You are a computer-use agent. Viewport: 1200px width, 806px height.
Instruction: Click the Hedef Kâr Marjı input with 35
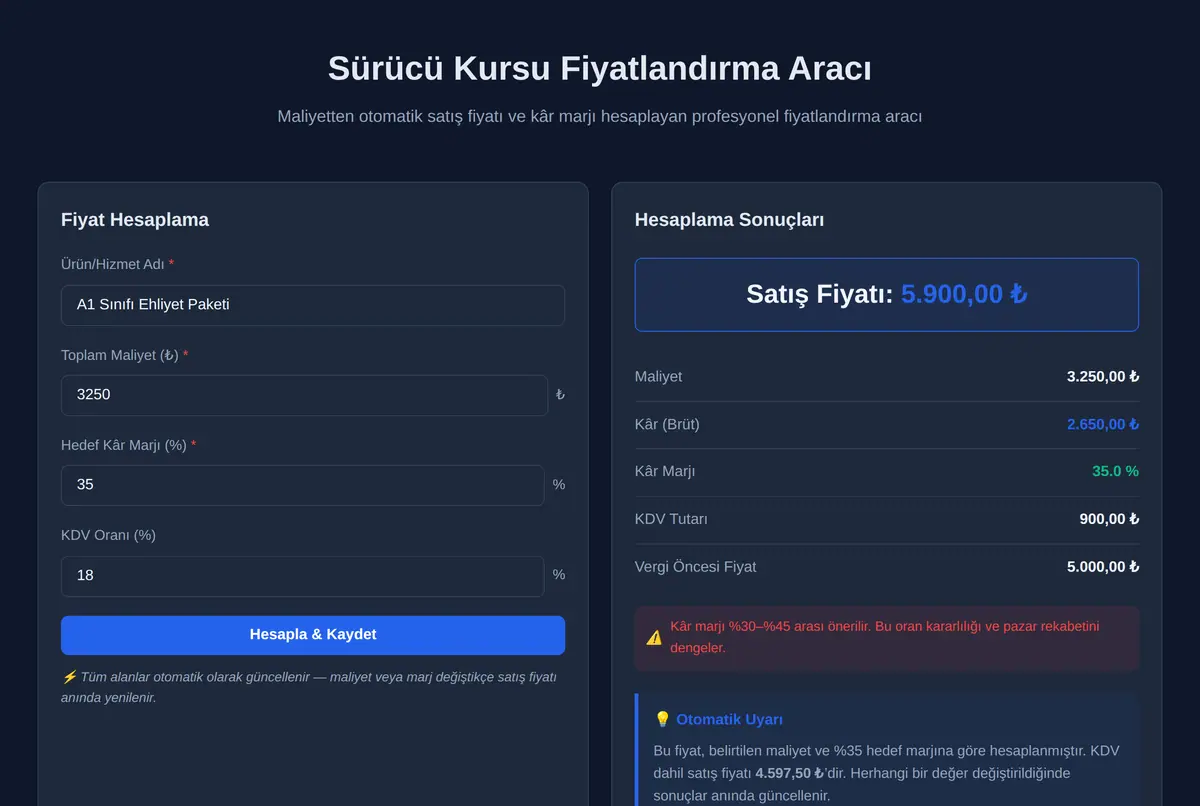pyautogui.click(x=302, y=485)
